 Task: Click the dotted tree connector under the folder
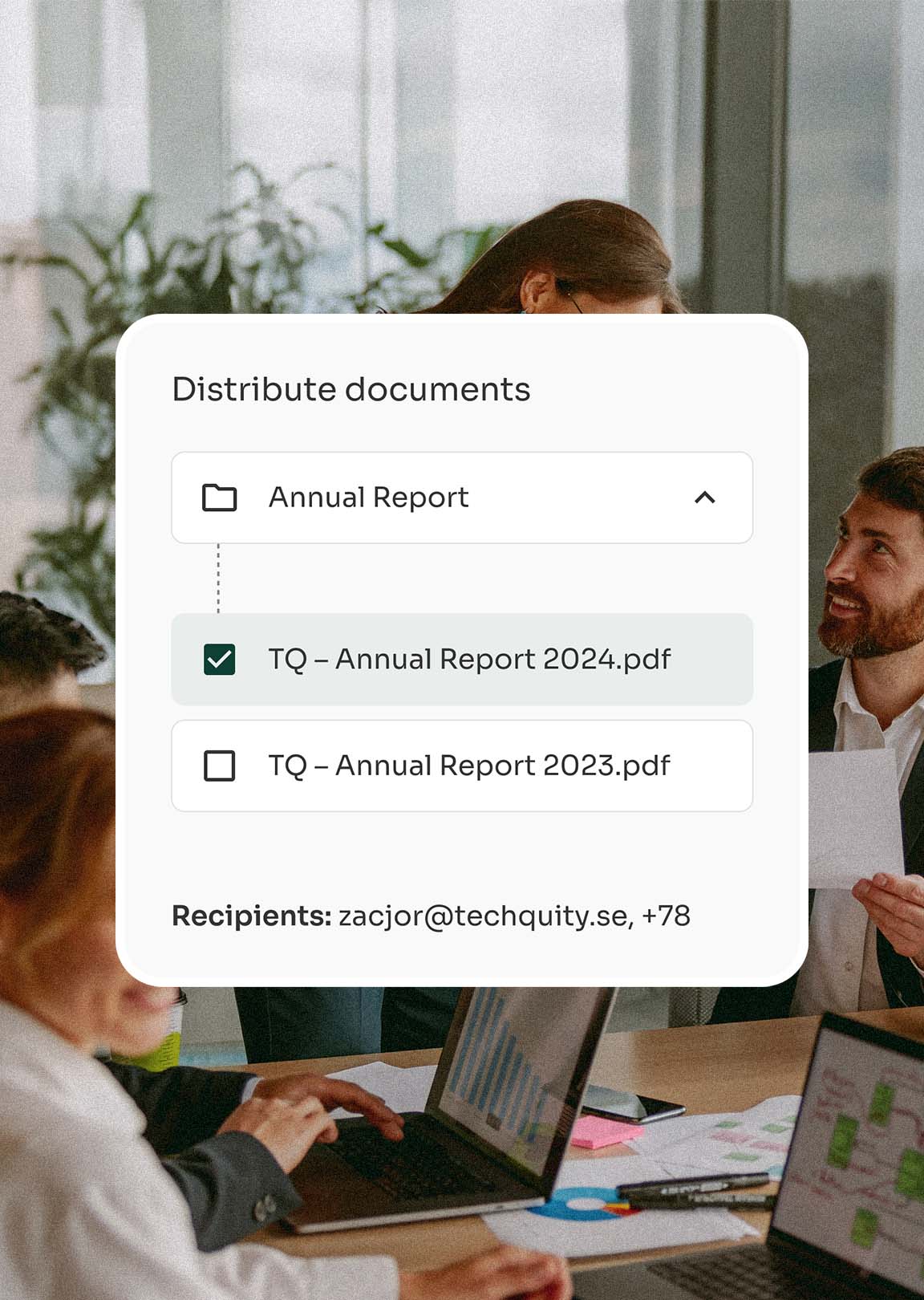218,578
